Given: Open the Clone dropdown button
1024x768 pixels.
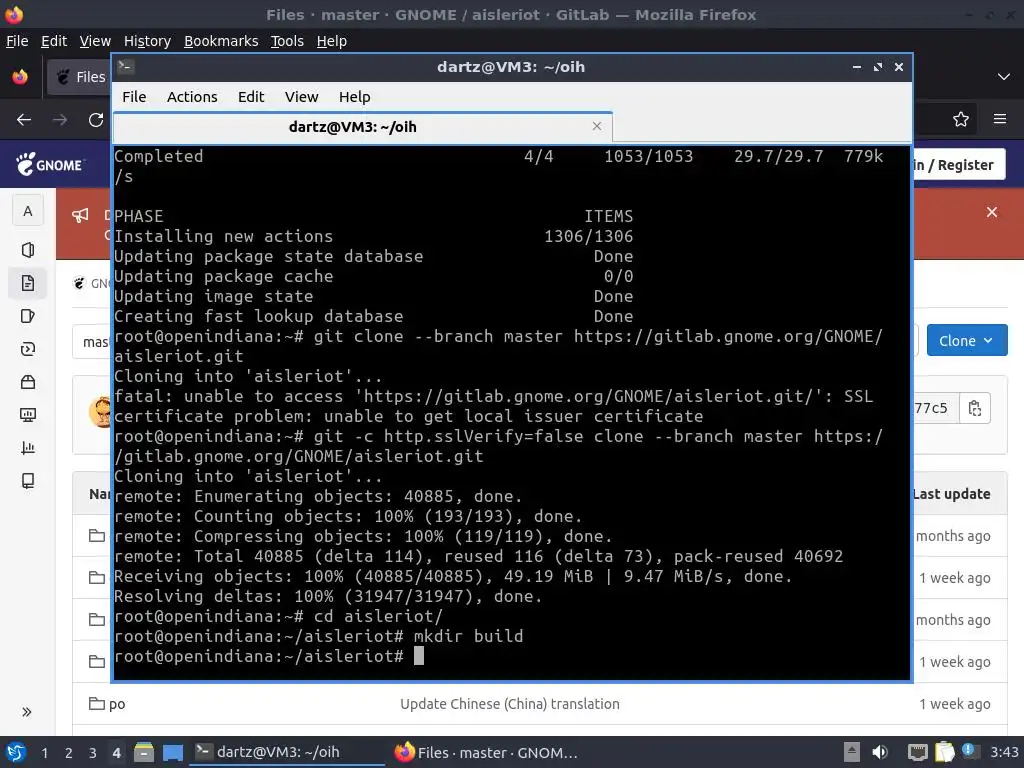Looking at the screenshot, I should [967, 341].
